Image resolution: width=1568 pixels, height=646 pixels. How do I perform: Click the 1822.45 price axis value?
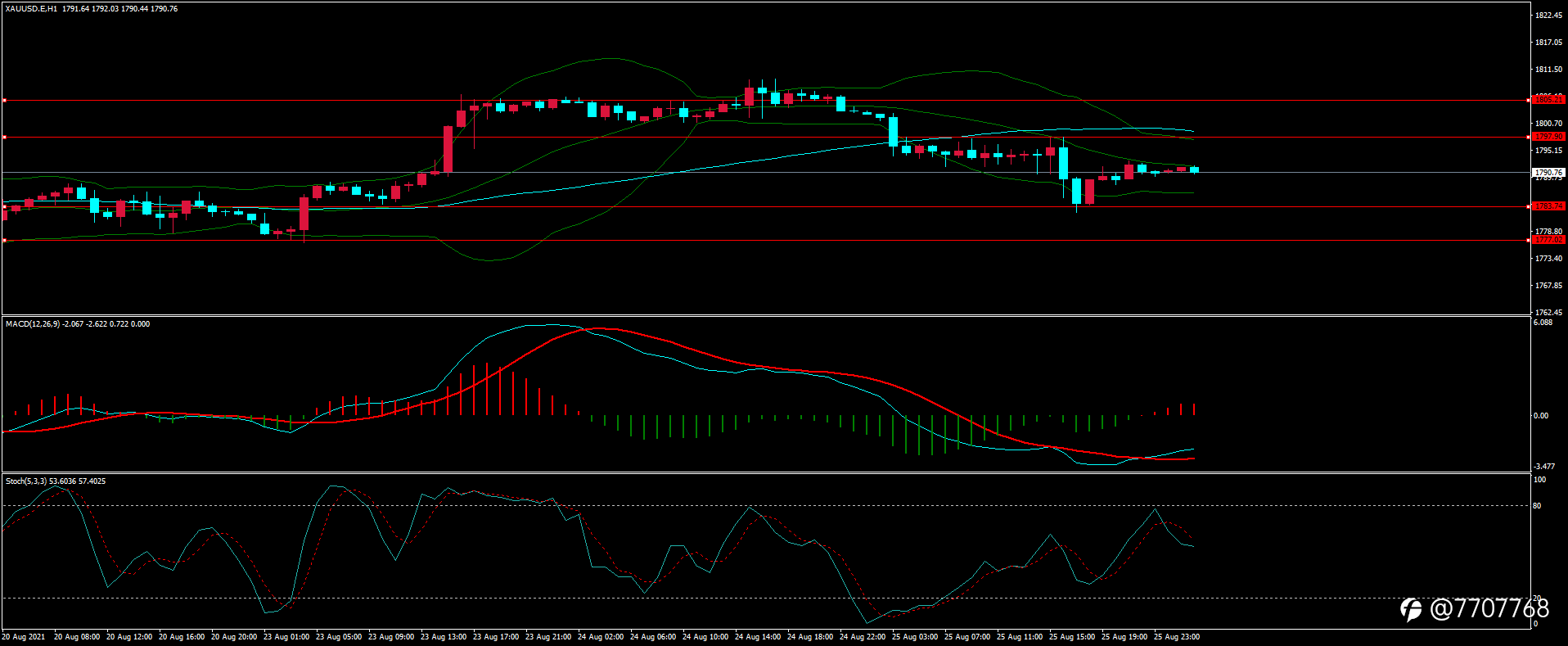[x=1548, y=16]
